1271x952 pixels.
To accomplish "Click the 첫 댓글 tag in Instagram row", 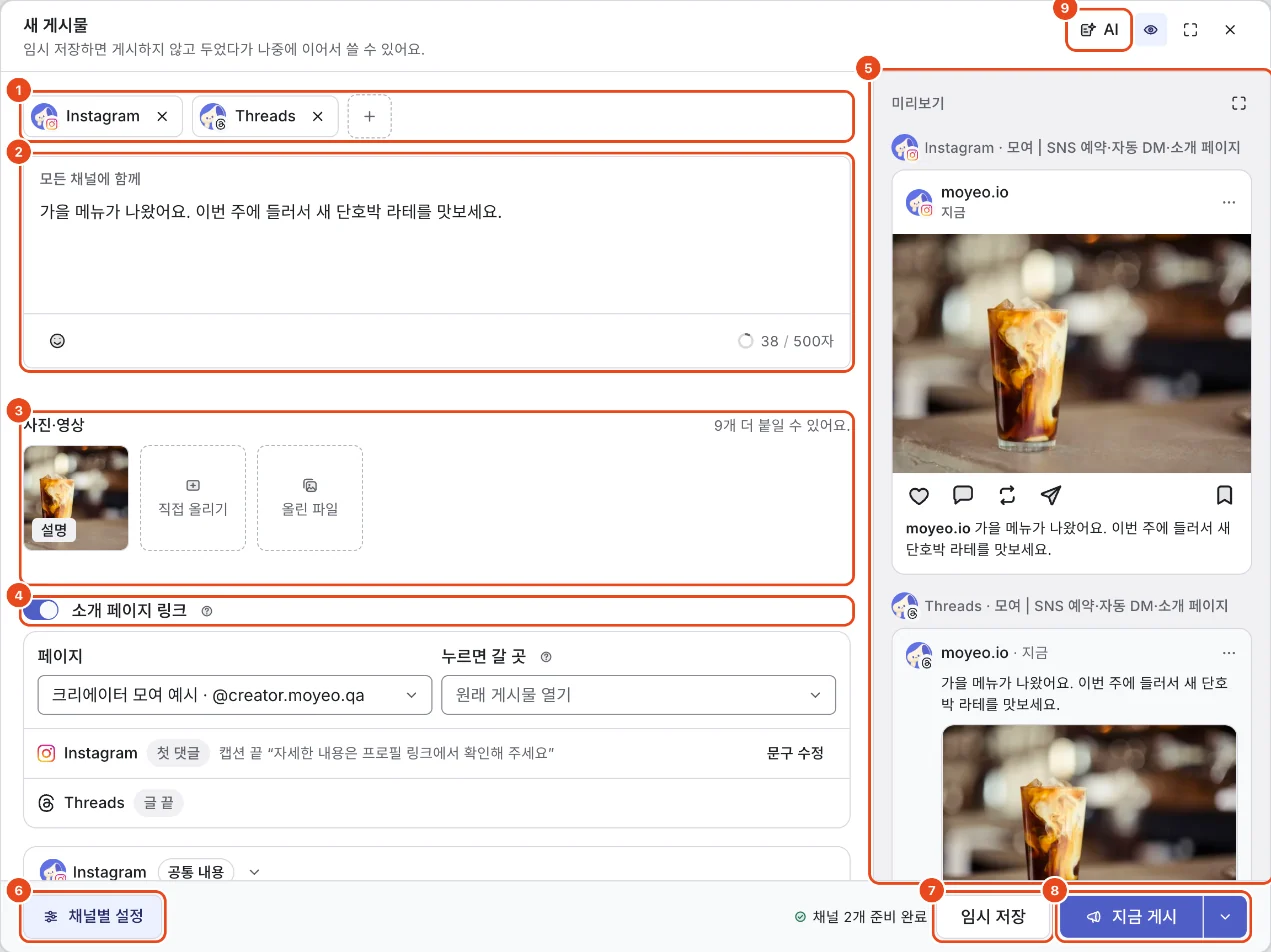I will [x=178, y=753].
